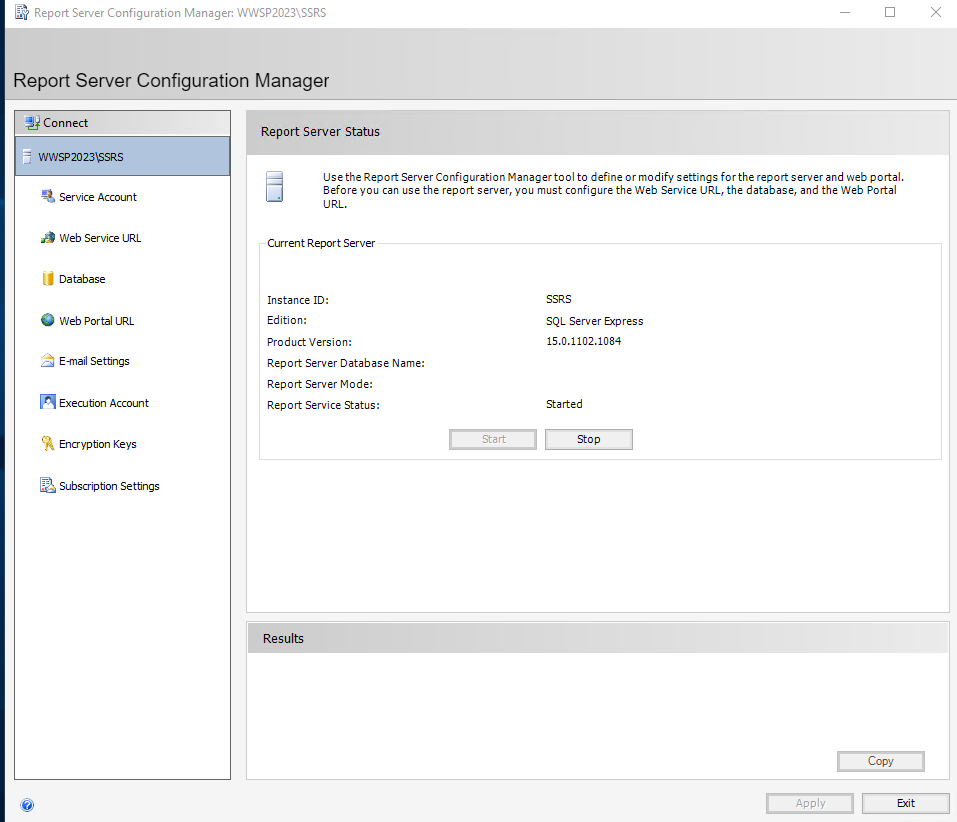Open the Encryption Keys page

tap(98, 444)
